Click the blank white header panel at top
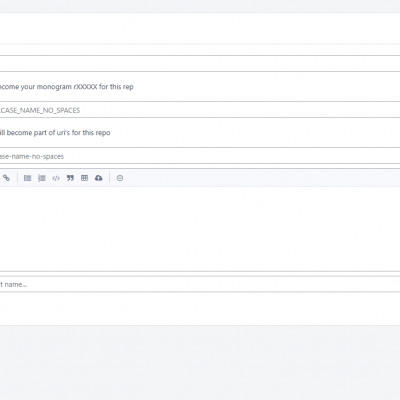 200,28
